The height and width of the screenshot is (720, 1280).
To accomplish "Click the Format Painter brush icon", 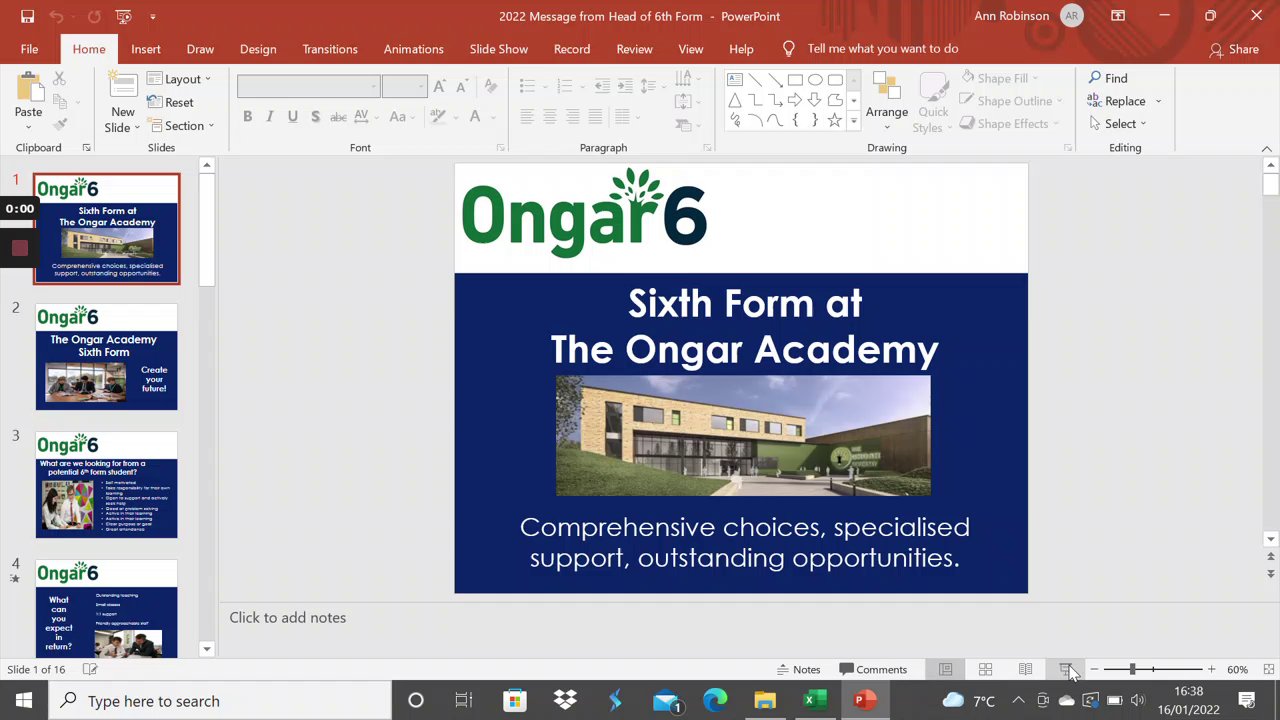I will coord(59,124).
